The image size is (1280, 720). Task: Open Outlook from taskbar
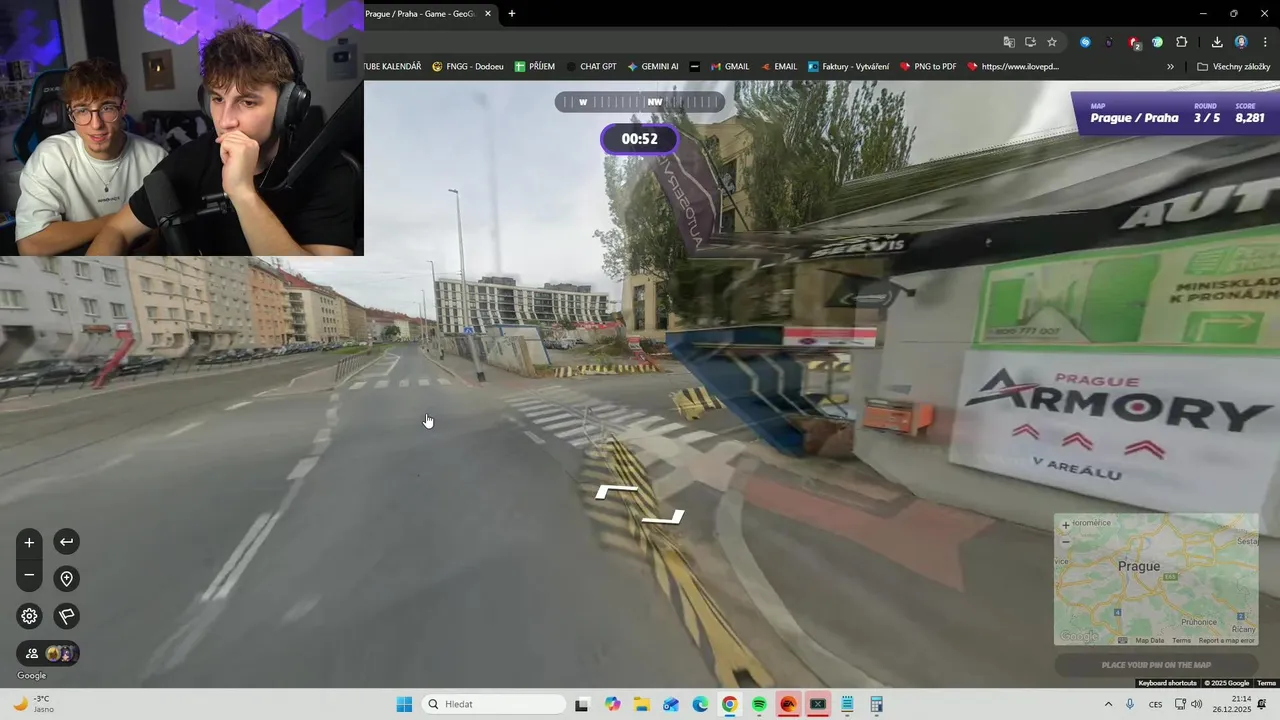click(671, 704)
